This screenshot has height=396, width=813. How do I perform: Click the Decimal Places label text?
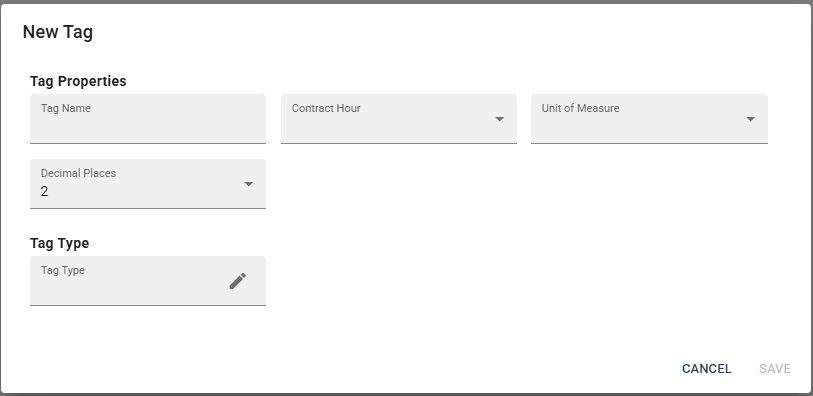tap(78, 173)
